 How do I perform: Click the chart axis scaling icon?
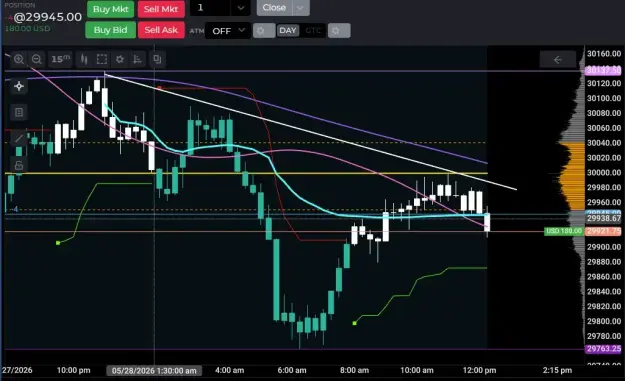(138, 59)
